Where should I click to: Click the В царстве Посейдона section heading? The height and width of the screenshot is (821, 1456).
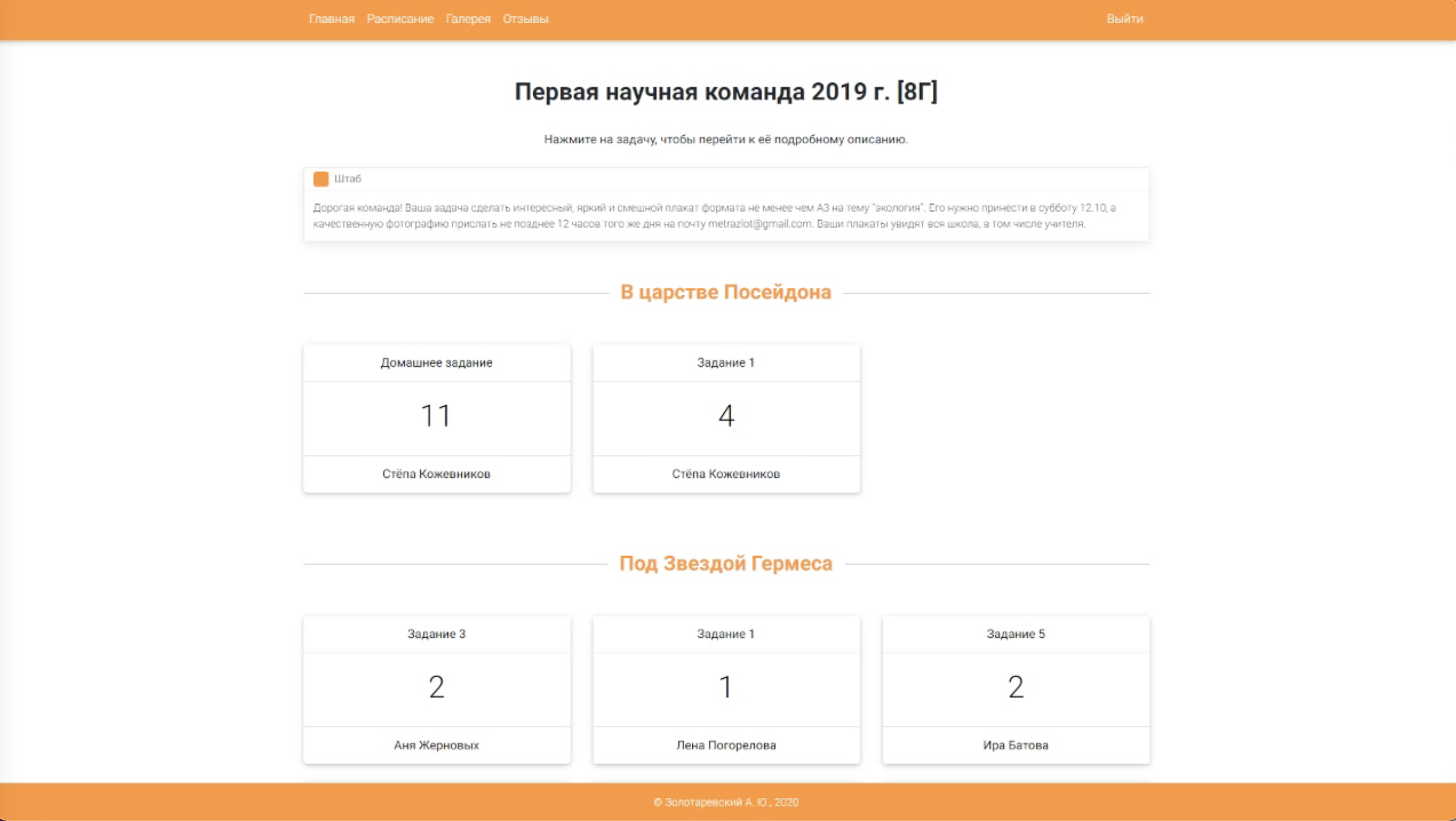pyautogui.click(x=726, y=292)
